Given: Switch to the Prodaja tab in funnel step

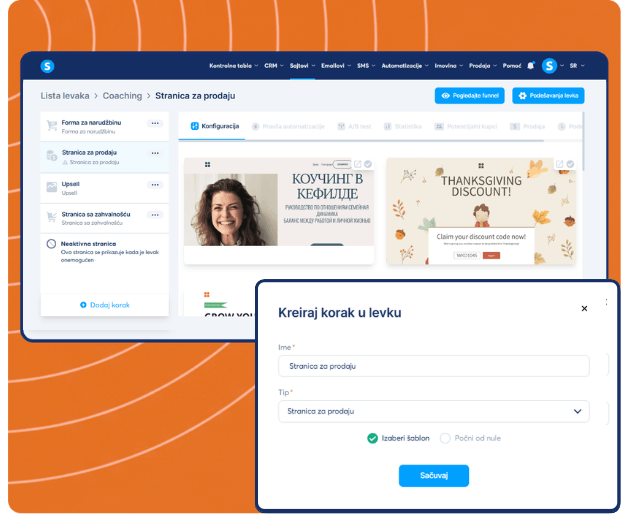Looking at the screenshot, I should [527, 127].
